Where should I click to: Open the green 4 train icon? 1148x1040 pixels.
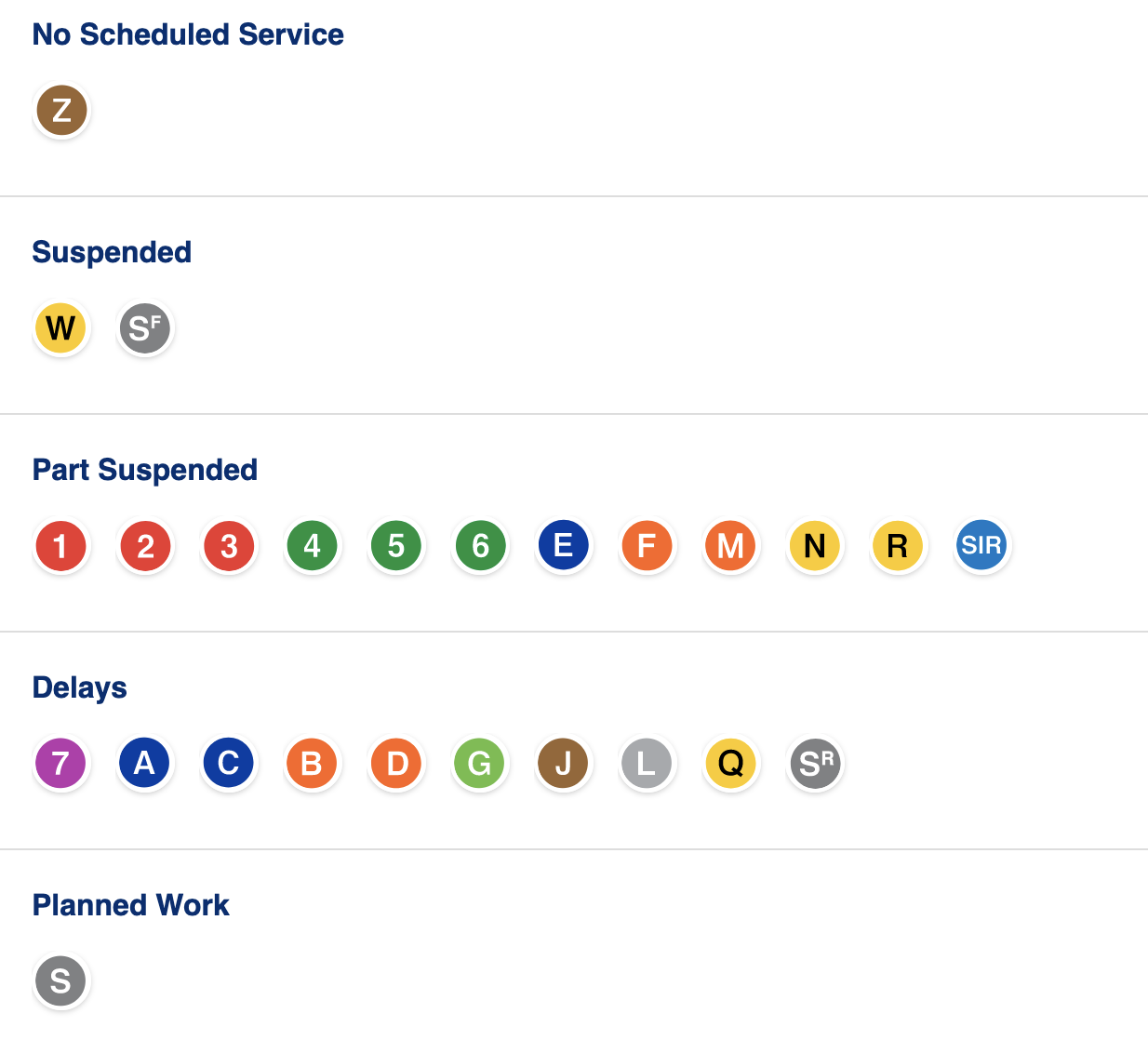[x=313, y=545]
